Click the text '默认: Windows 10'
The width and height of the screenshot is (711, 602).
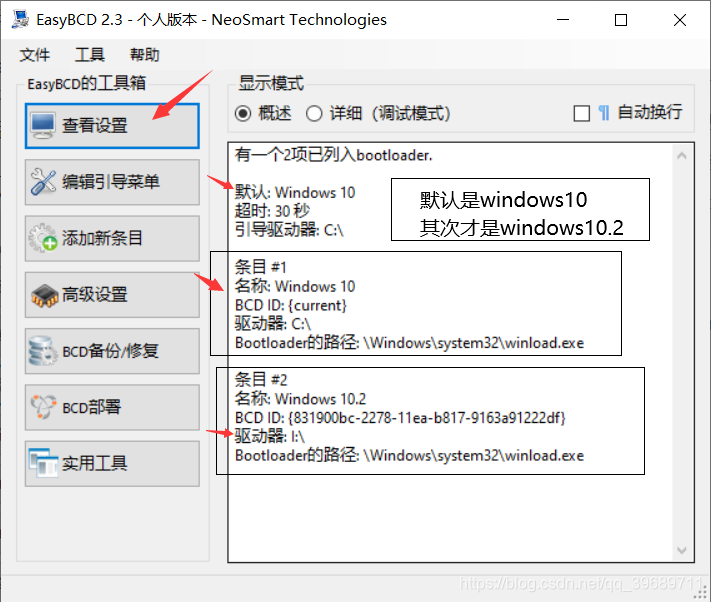pos(295,193)
